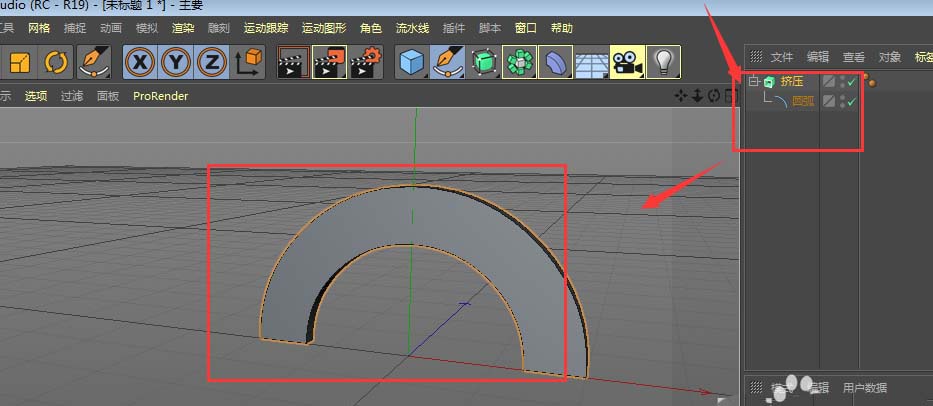Click the green array flower icon
The width and height of the screenshot is (933, 406).
tap(520, 63)
